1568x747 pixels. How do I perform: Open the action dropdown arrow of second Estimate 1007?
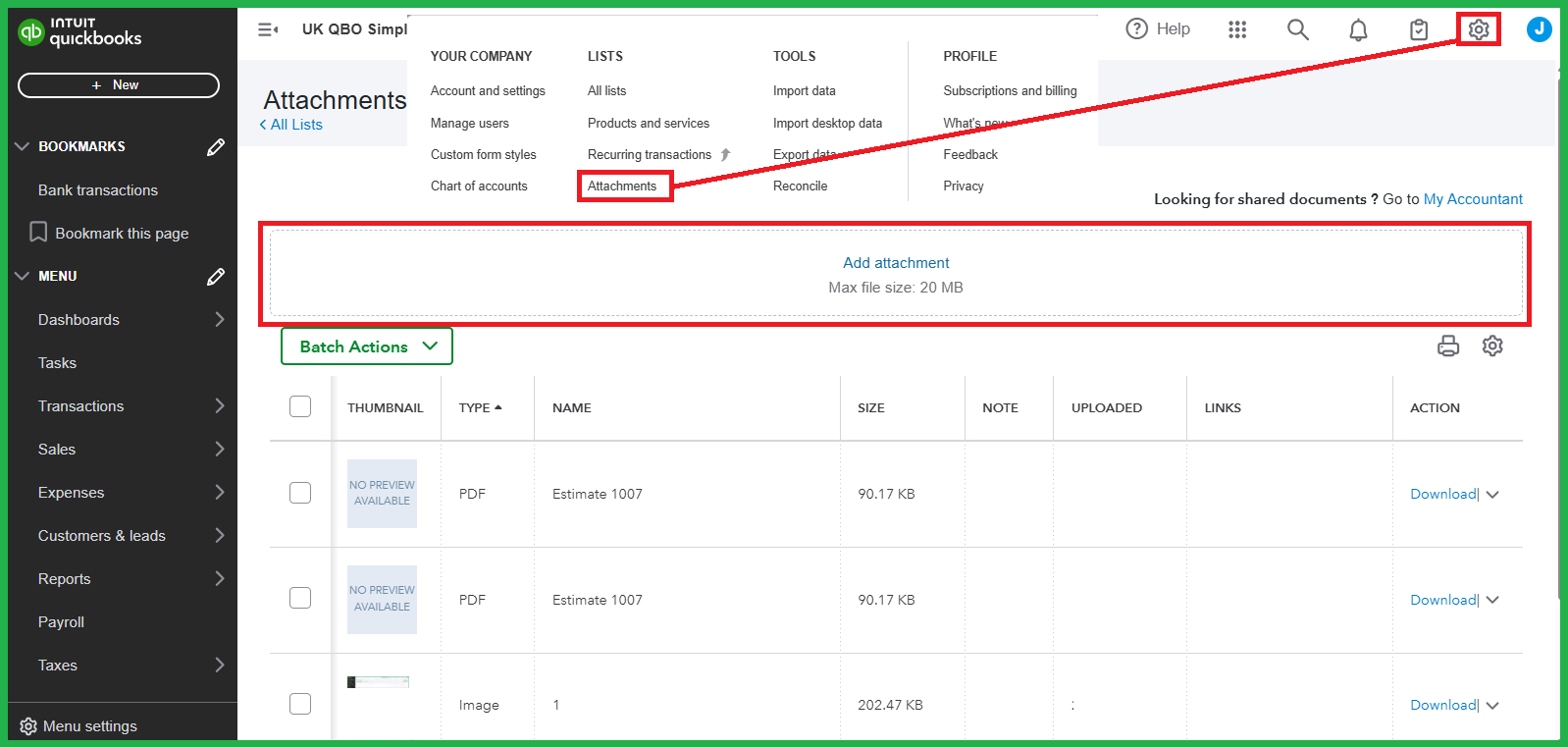[x=1492, y=600]
